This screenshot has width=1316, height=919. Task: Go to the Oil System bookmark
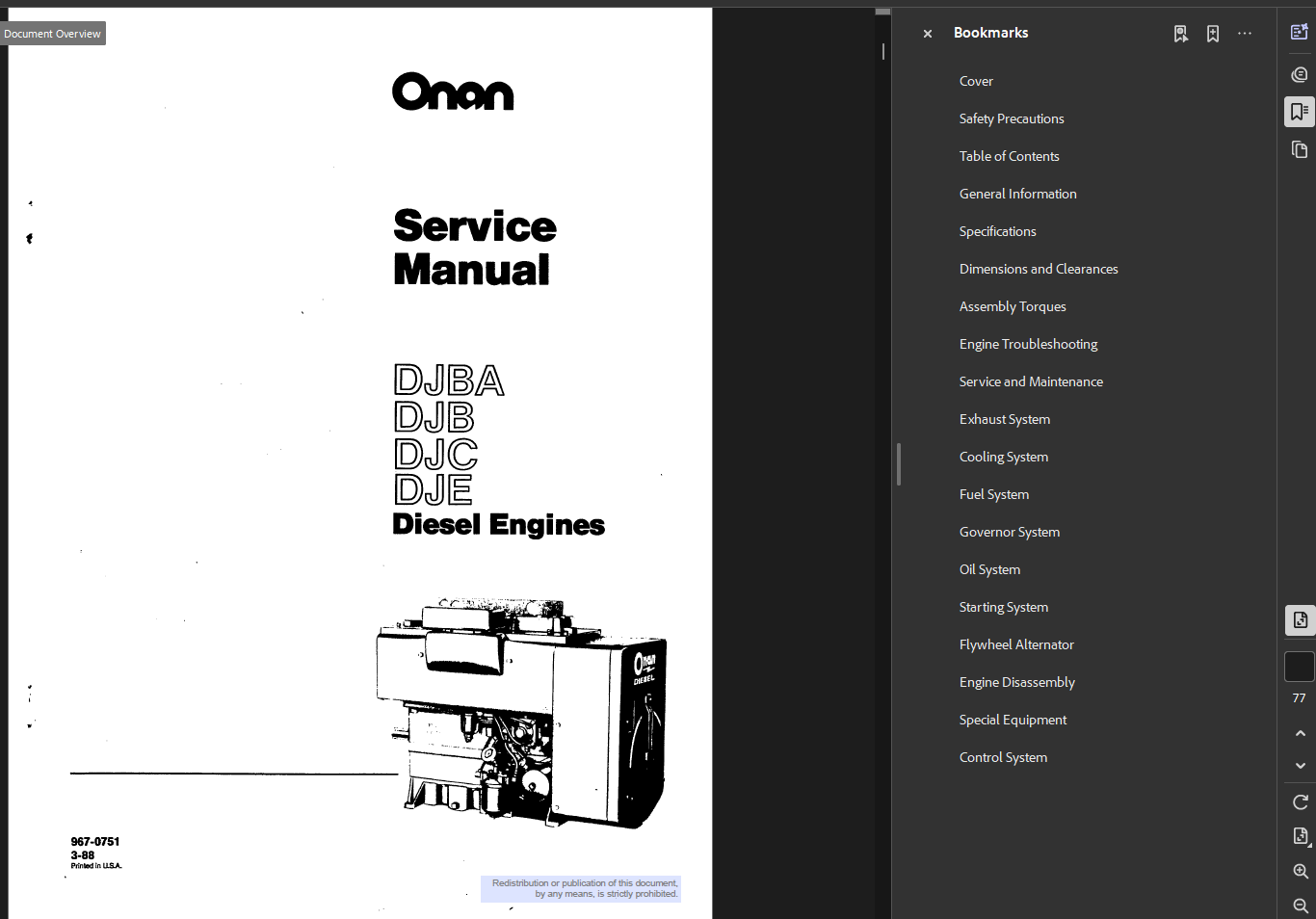989,569
